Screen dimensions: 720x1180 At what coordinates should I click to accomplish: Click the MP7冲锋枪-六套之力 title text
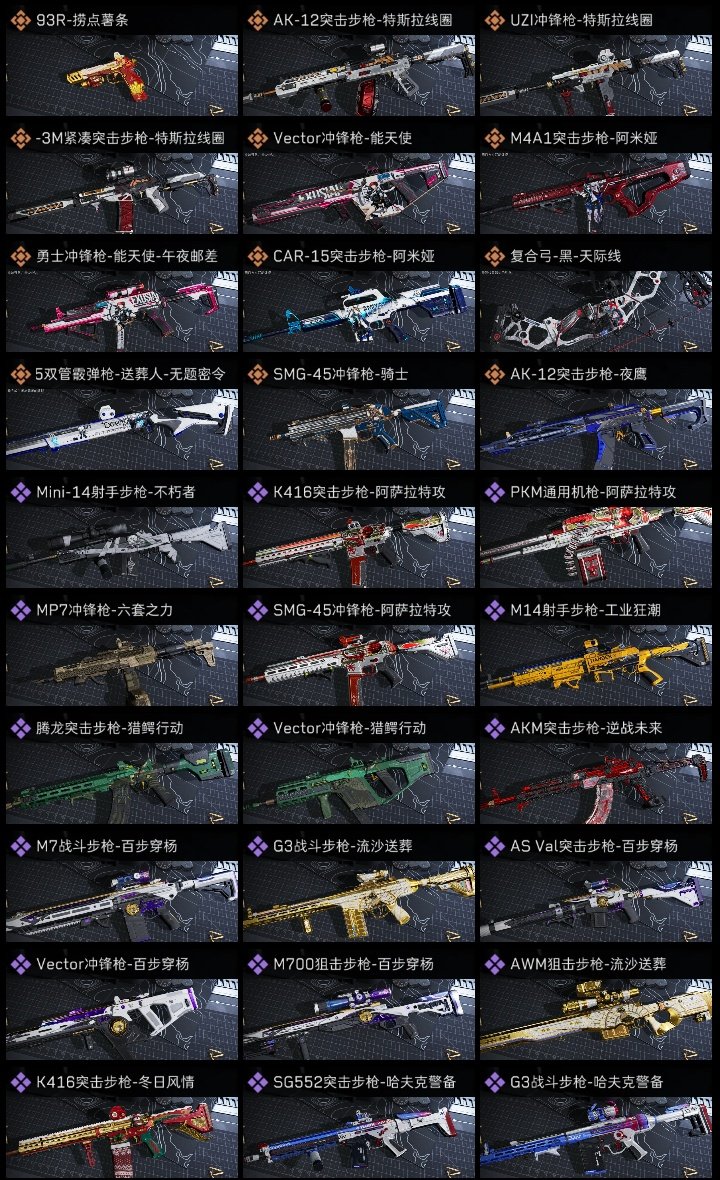(x=105, y=610)
